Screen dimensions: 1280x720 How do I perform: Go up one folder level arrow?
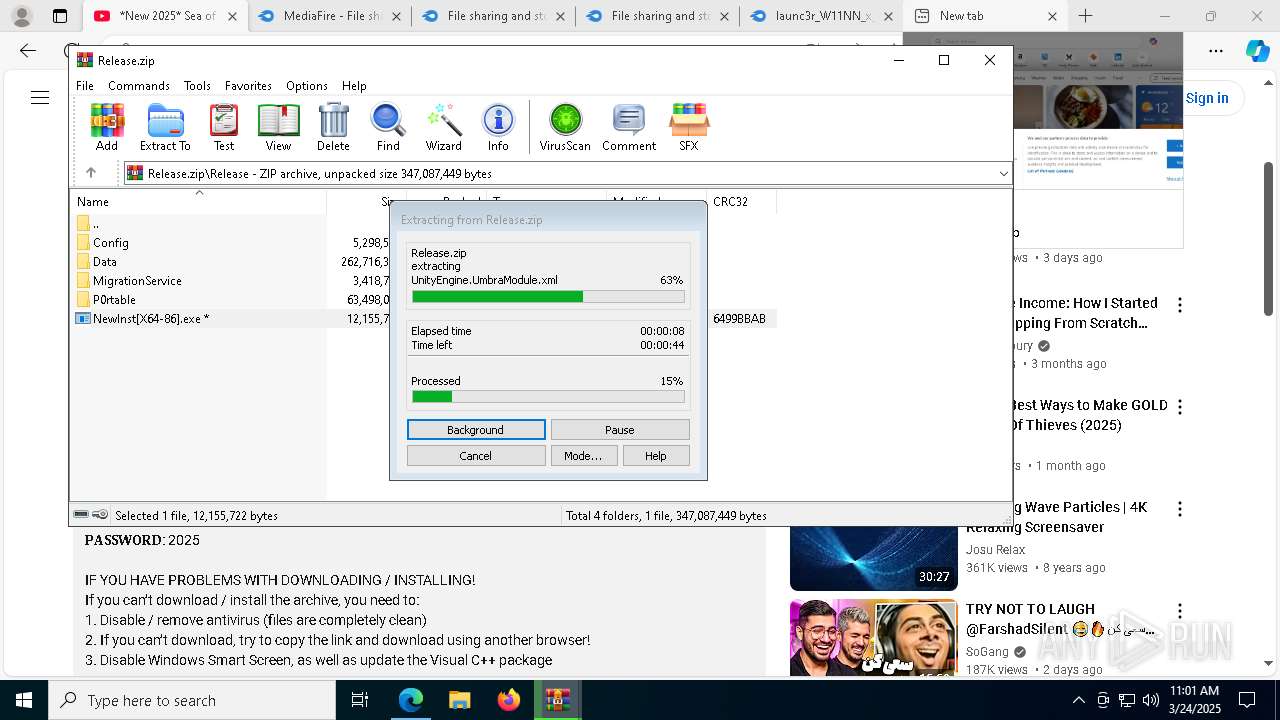tap(91, 173)
